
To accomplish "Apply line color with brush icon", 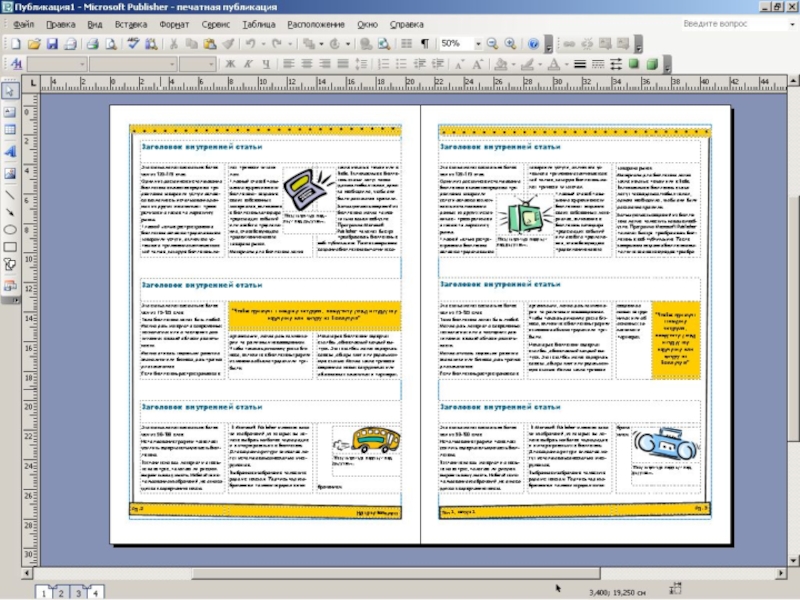I will 527,64.
